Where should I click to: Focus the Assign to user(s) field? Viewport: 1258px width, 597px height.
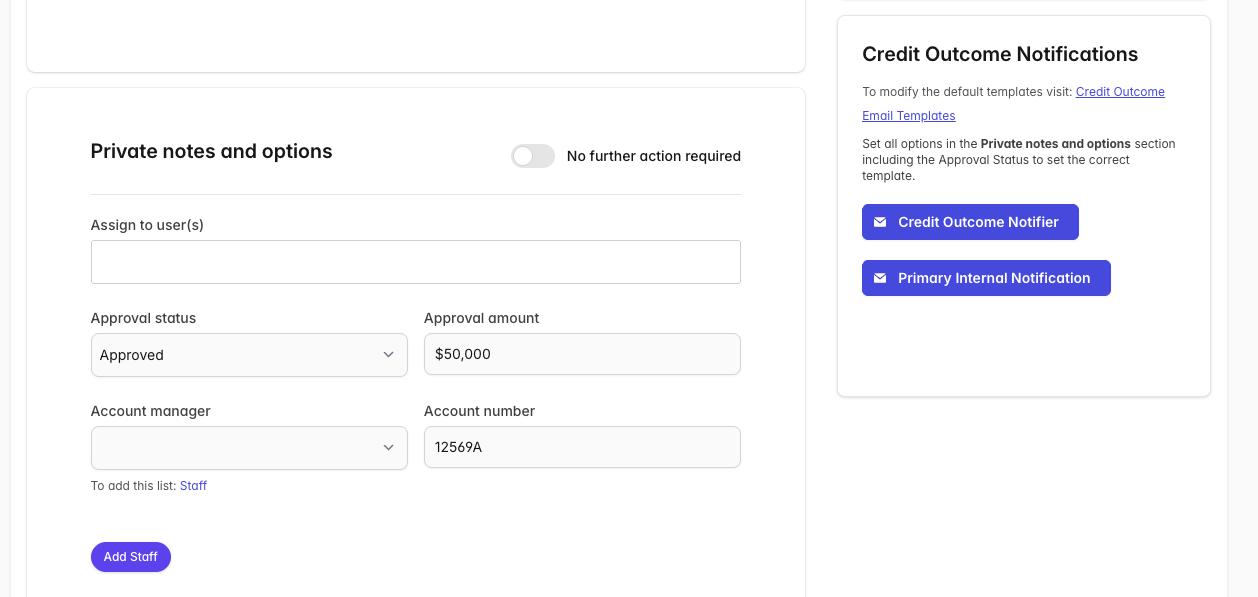pyautogui.click(x=415, y=262)
